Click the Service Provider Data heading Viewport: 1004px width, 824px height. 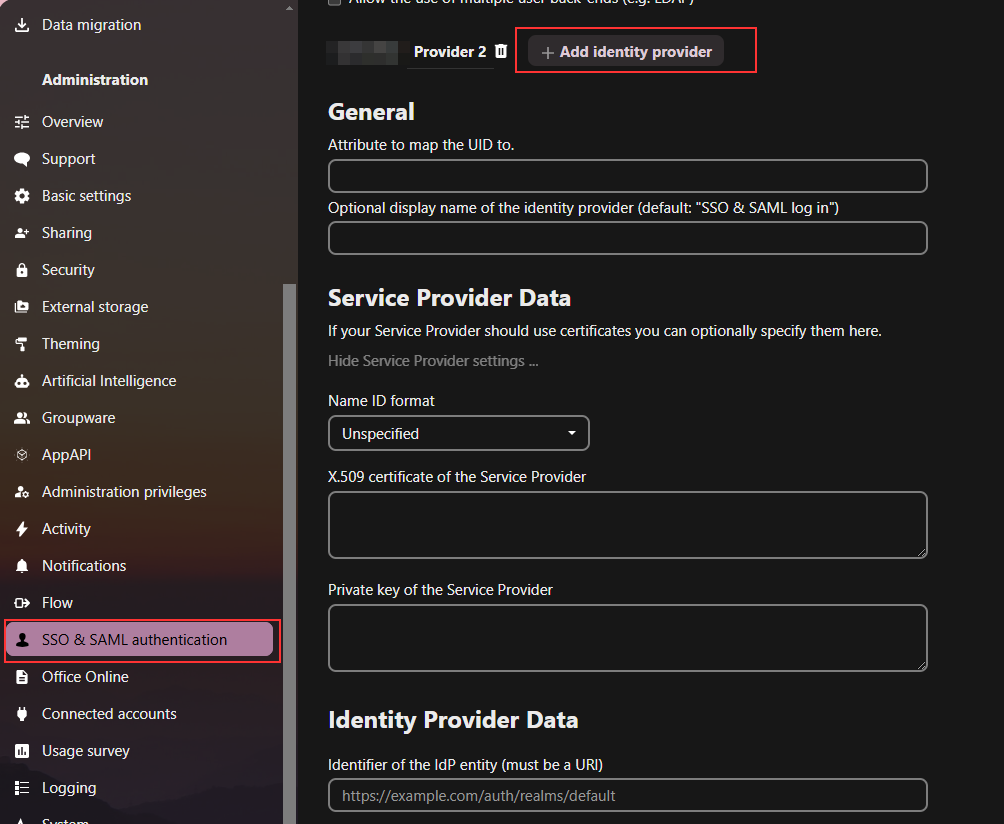(x=449, y=298)
